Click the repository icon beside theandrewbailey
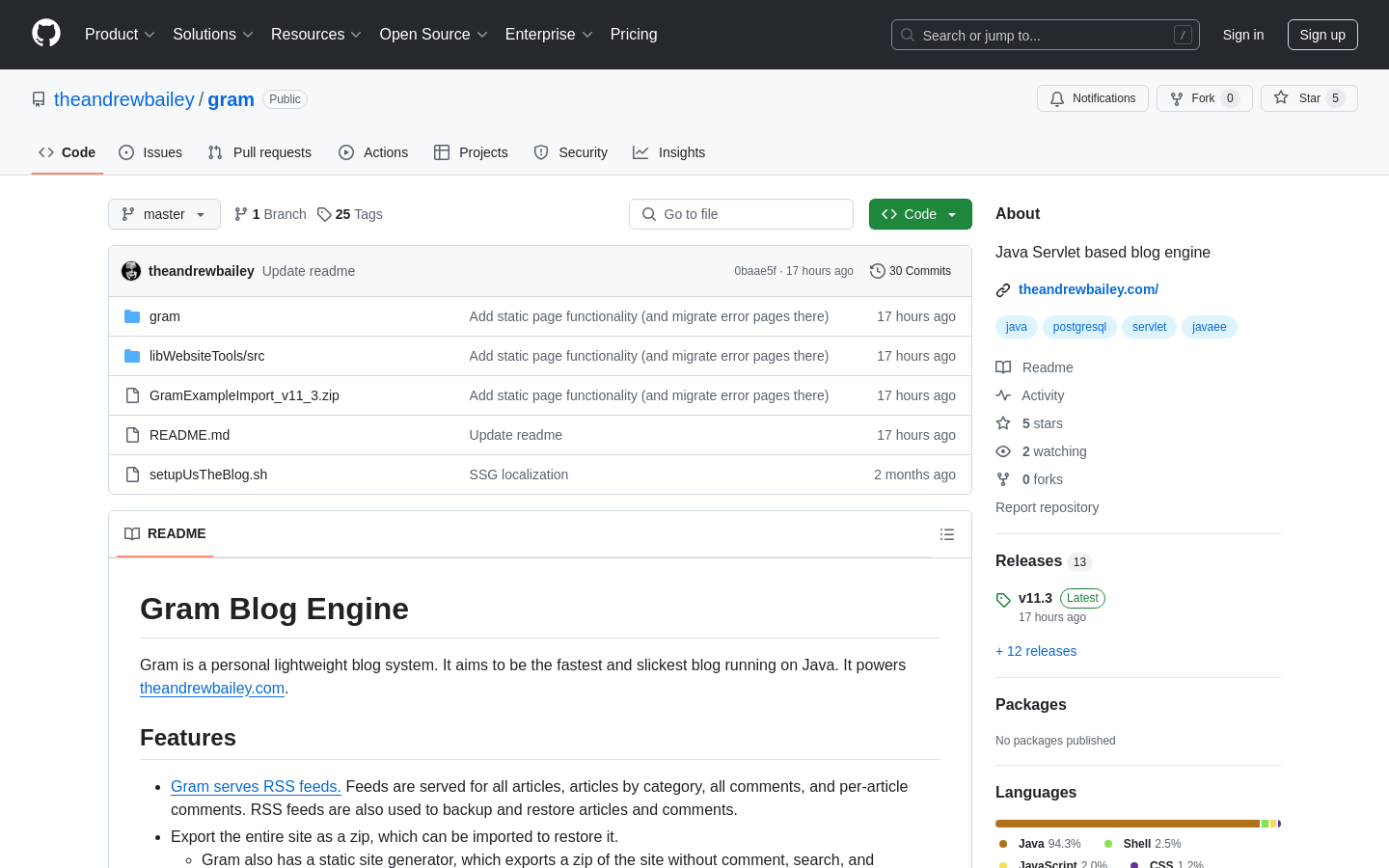 (39, 99)
